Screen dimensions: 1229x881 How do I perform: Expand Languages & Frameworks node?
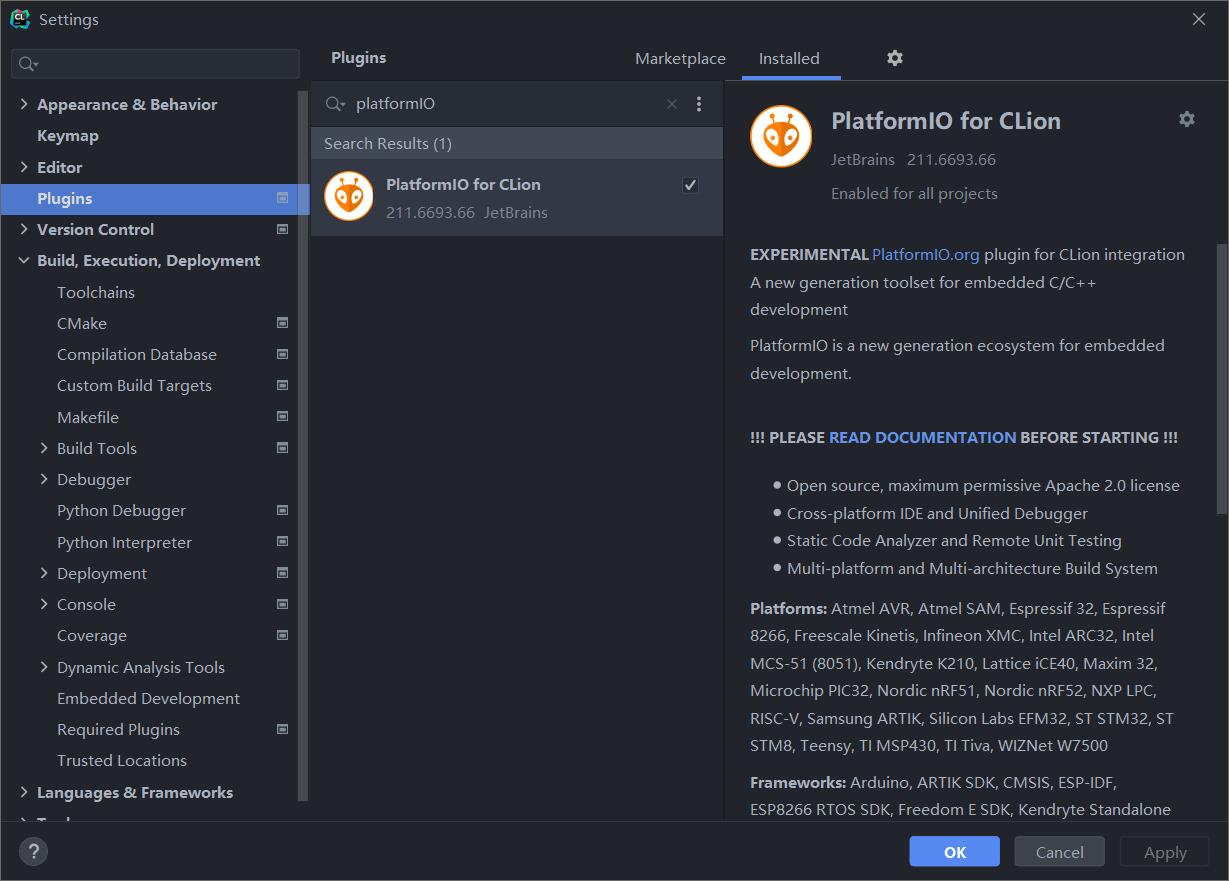(24, 792)
